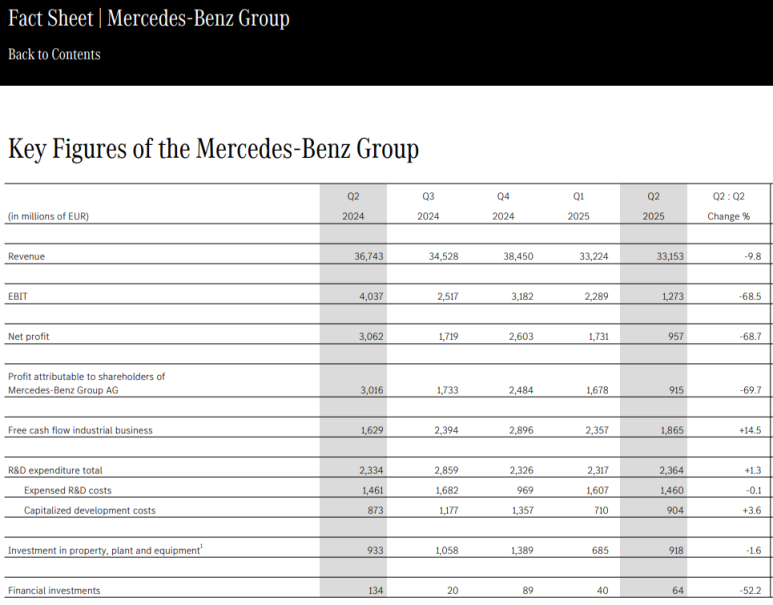
Task: Select 'Profit attributable to shareholders of' label
Action: [x=86, y=377]
